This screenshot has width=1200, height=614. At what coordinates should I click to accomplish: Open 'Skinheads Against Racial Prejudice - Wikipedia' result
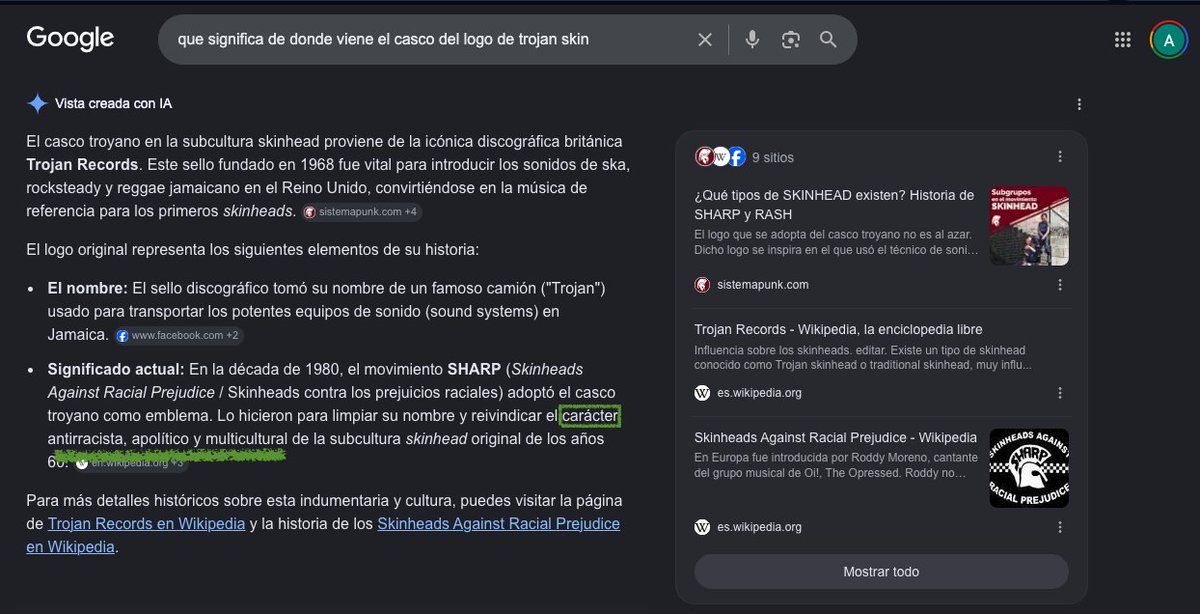835,437
